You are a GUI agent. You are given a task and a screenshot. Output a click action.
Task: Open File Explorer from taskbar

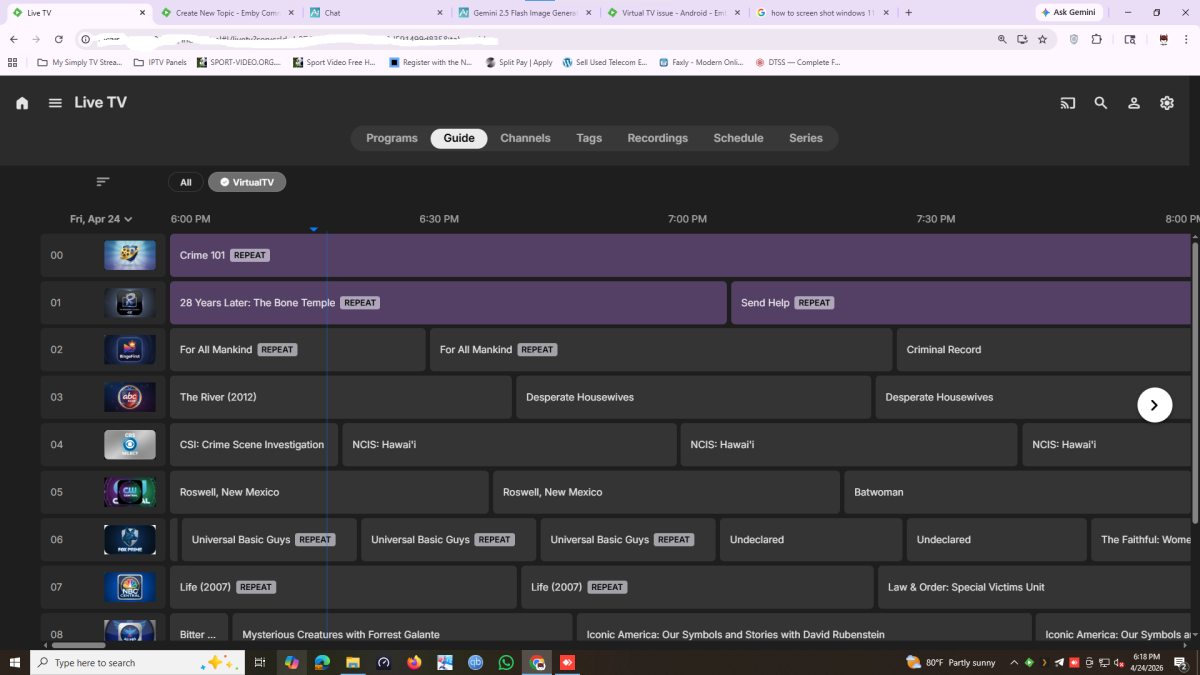point(353,662)
